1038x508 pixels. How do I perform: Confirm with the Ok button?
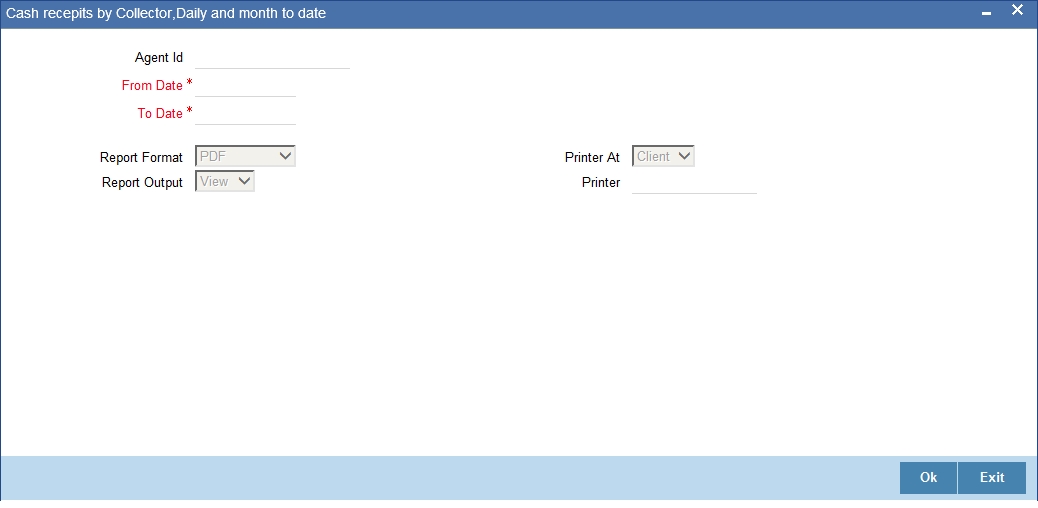[x=928, y=478]
